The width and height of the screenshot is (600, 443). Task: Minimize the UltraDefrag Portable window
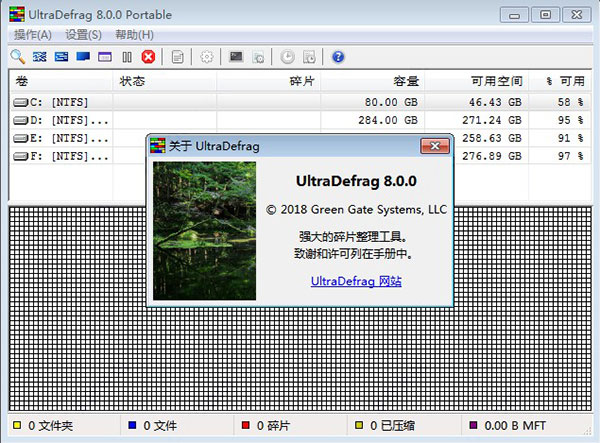pyautogui.click(x=514, y=15)
